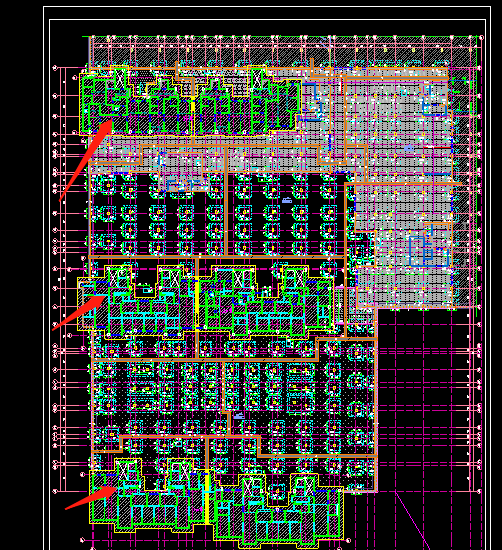Image resolution: width=502 pixels, height=550 pixels.
Task: Pick the yellow vertical bar in the bottom building
Action: 207,498
